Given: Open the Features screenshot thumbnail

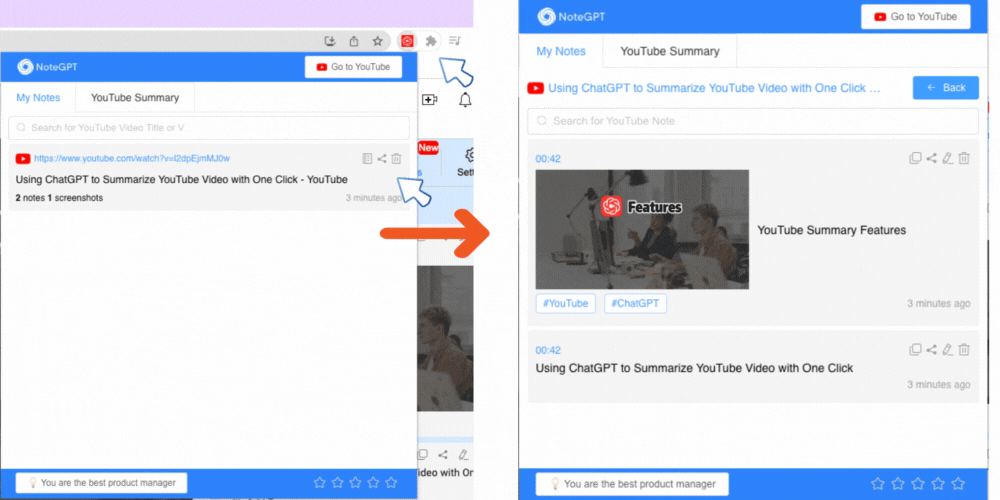Looking at the screenshot, I should tap(642, 229).
